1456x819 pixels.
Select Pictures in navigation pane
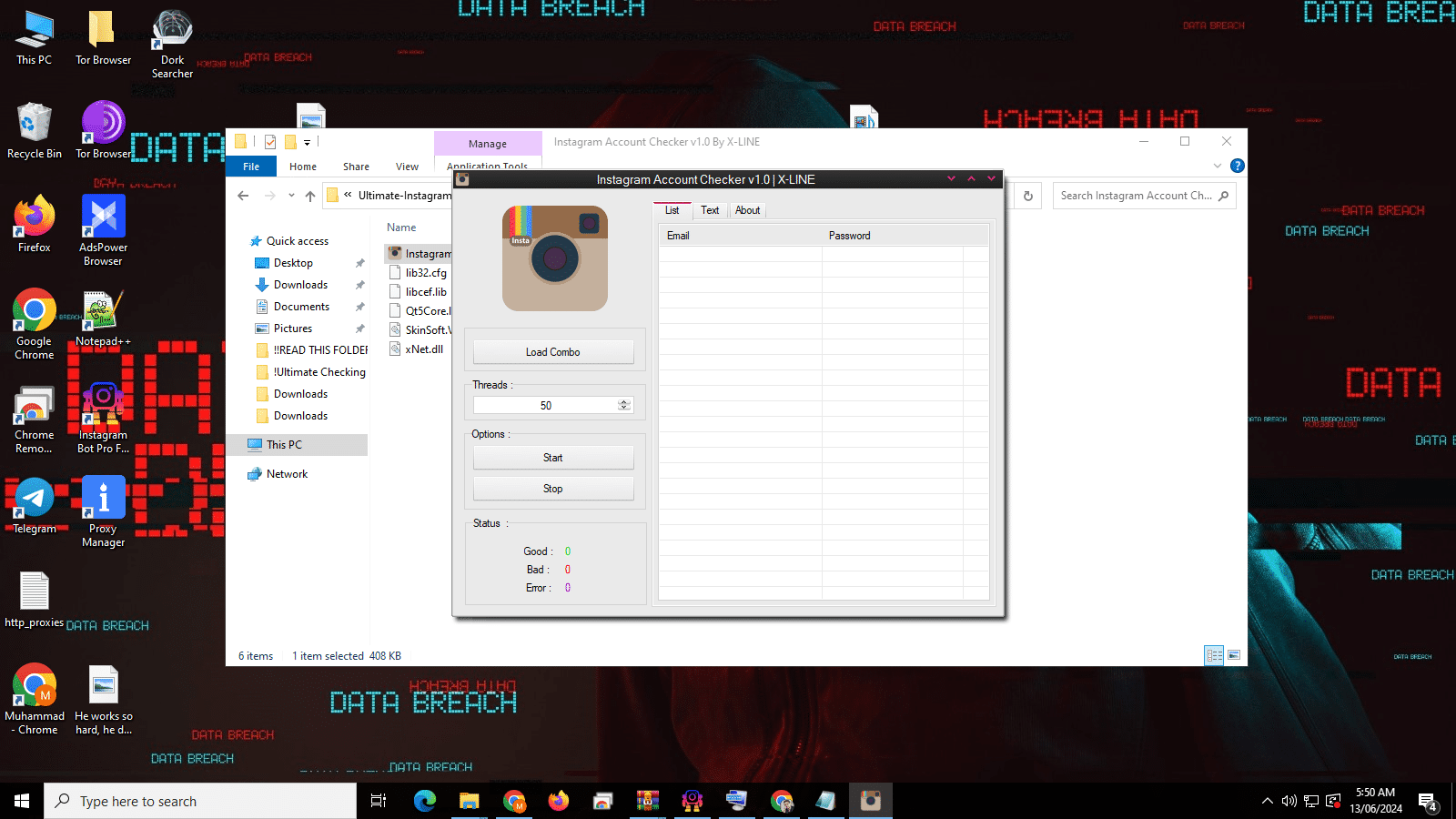pyautogui.click(x=293, y=329)
